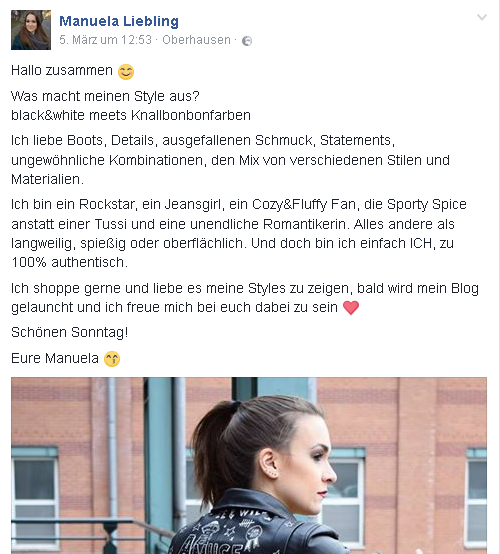
Task: Click the smiling emoji after Hallo zusammen
Action: point(126,72)
